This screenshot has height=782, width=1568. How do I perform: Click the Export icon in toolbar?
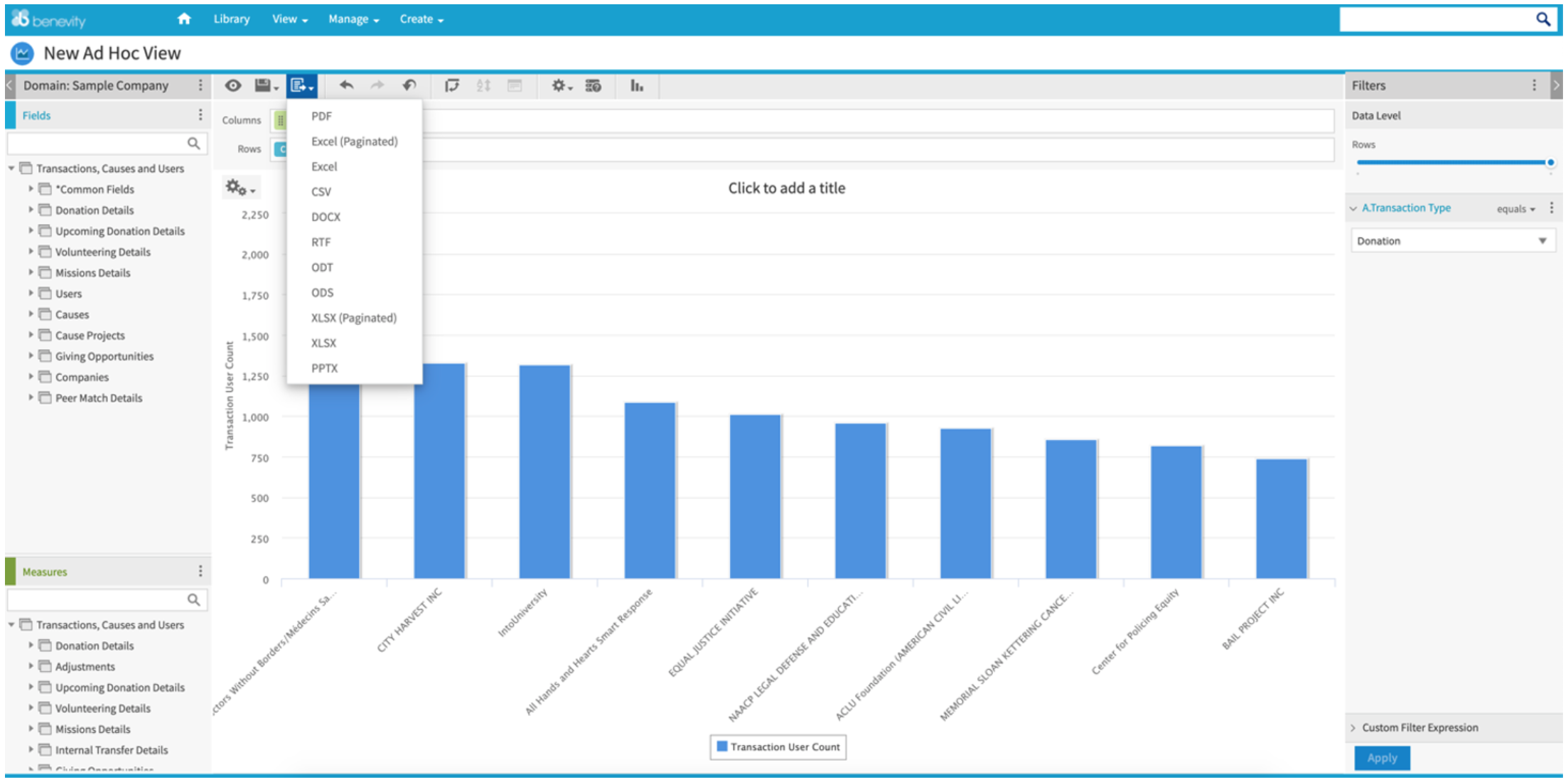click(x=302, y=86)
